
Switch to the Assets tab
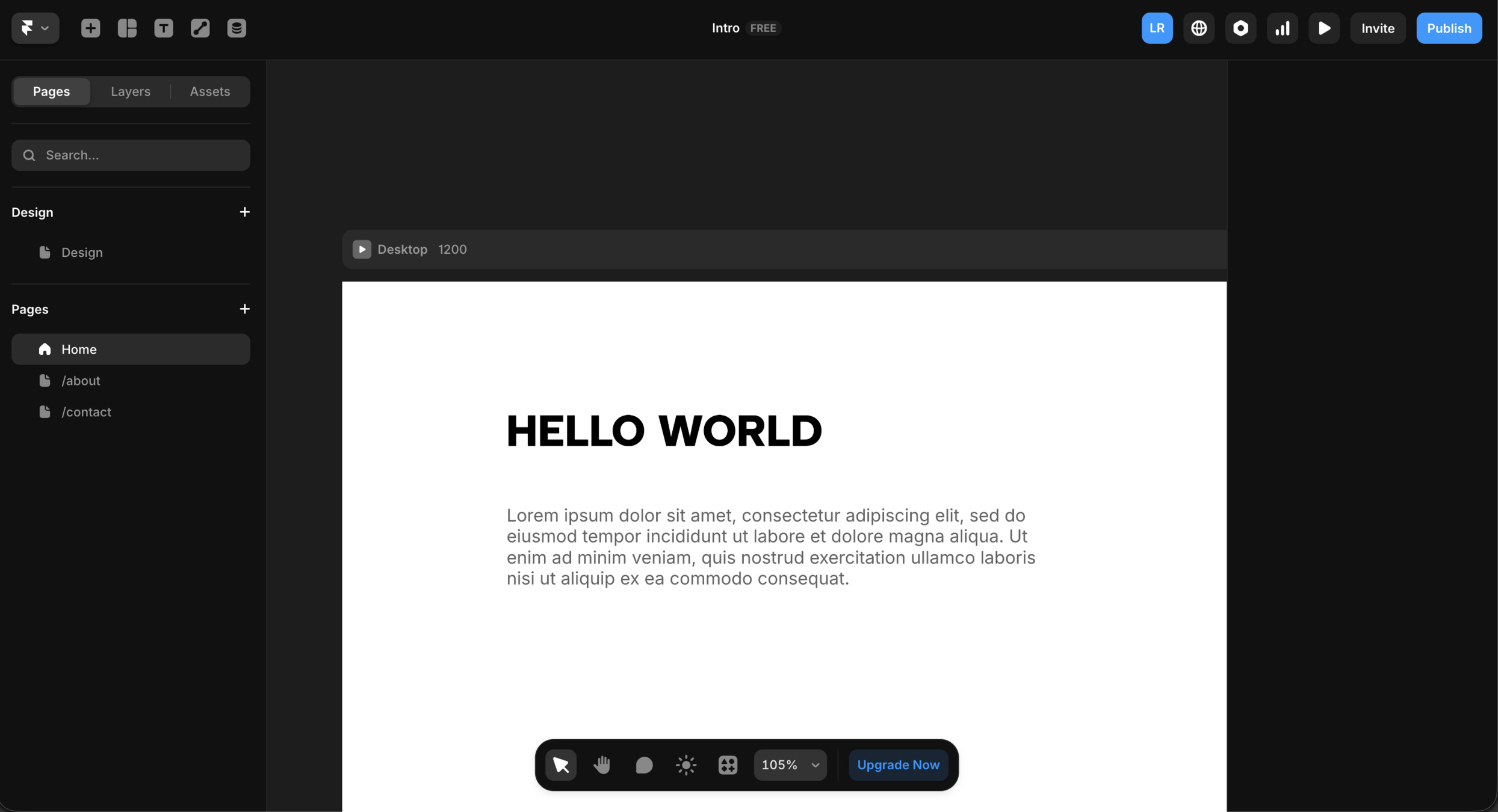click(x=210, y=91)
